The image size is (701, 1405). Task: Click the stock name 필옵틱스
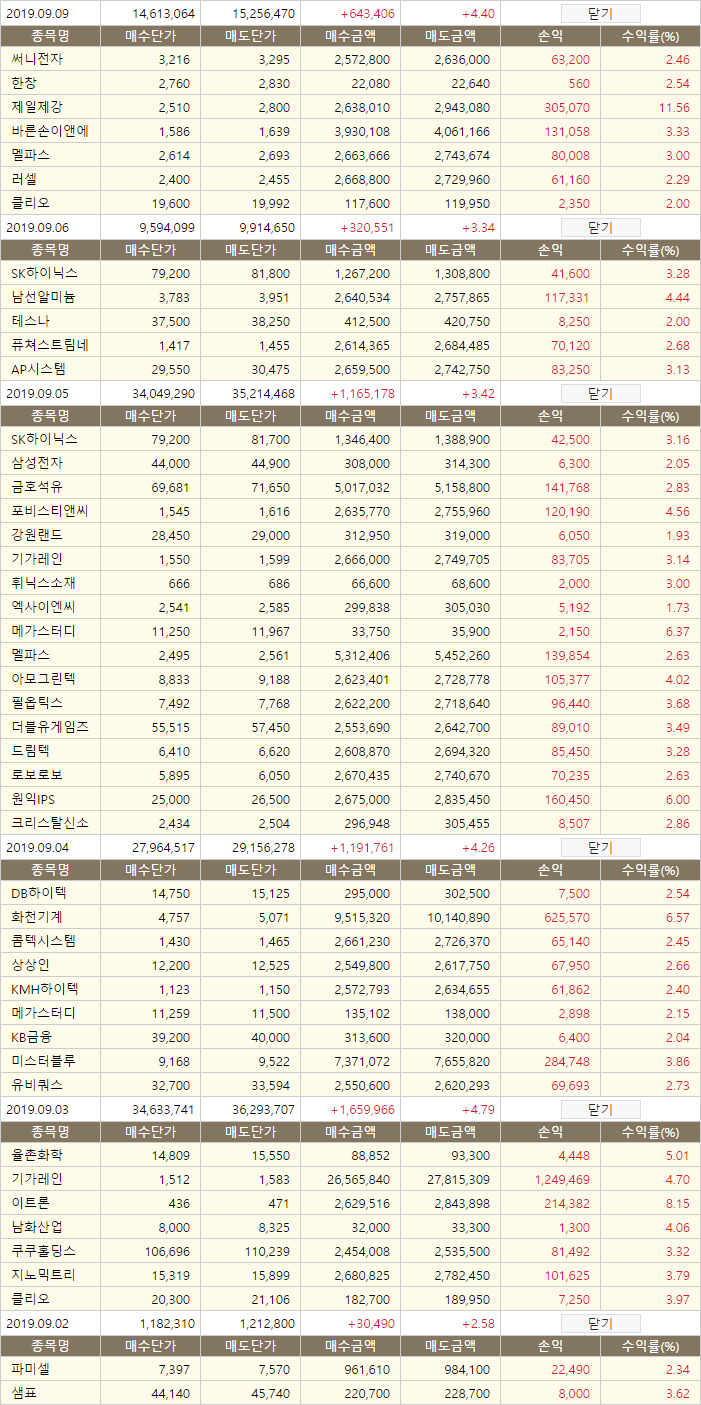coord(37,703)
